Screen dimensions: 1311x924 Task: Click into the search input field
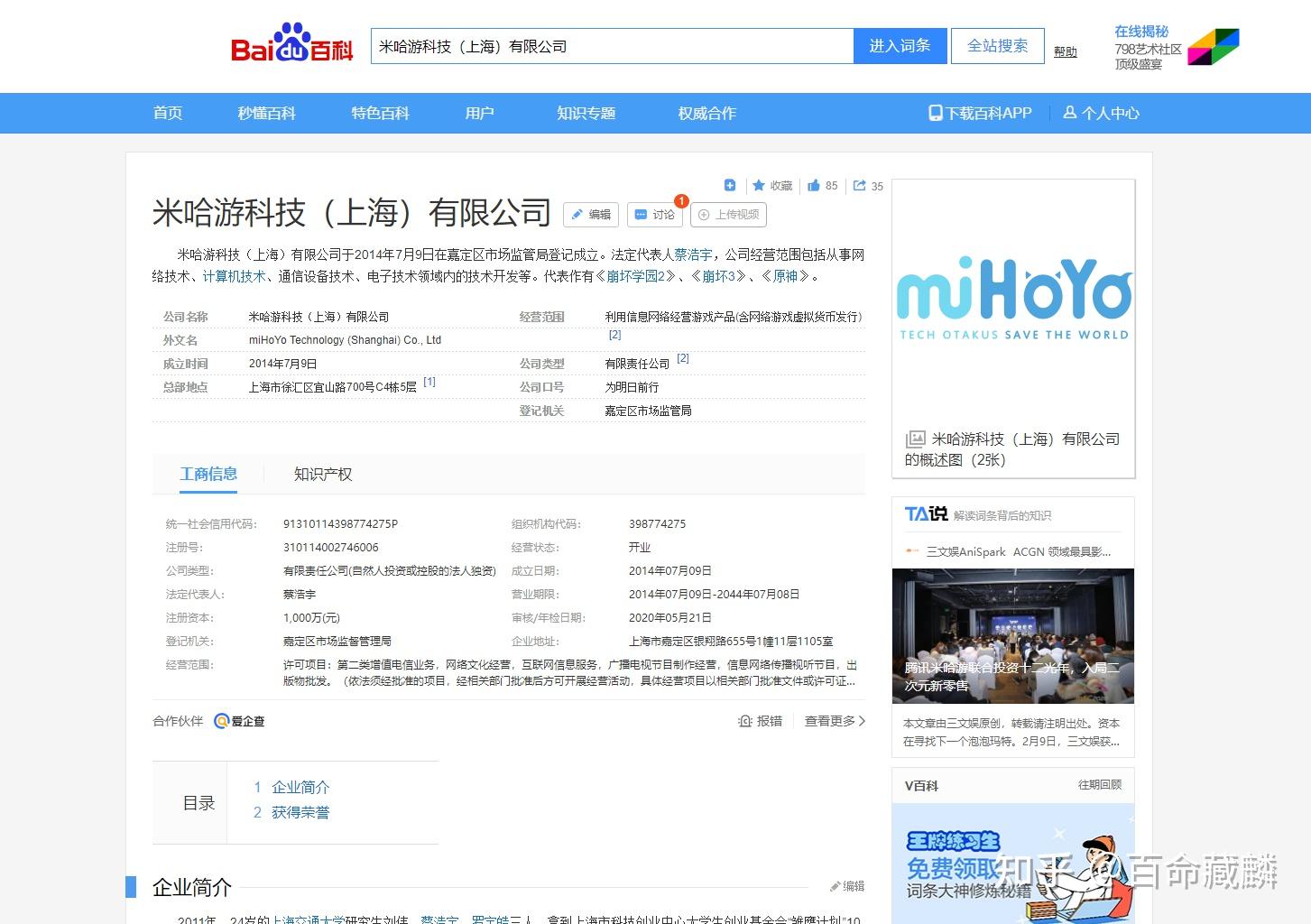point(612,46)
